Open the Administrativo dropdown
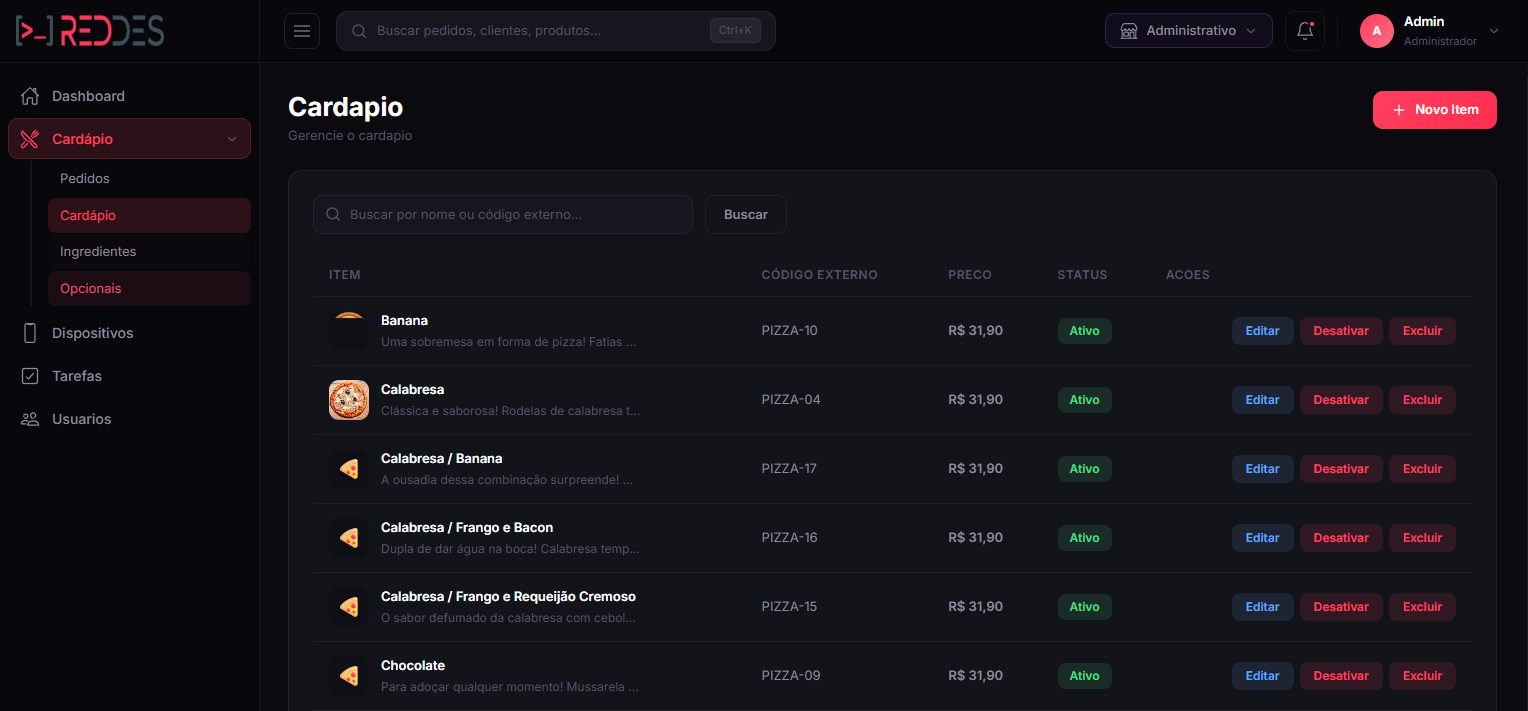The height and width of the screenshot is (711, 1528). (1188, 31)
